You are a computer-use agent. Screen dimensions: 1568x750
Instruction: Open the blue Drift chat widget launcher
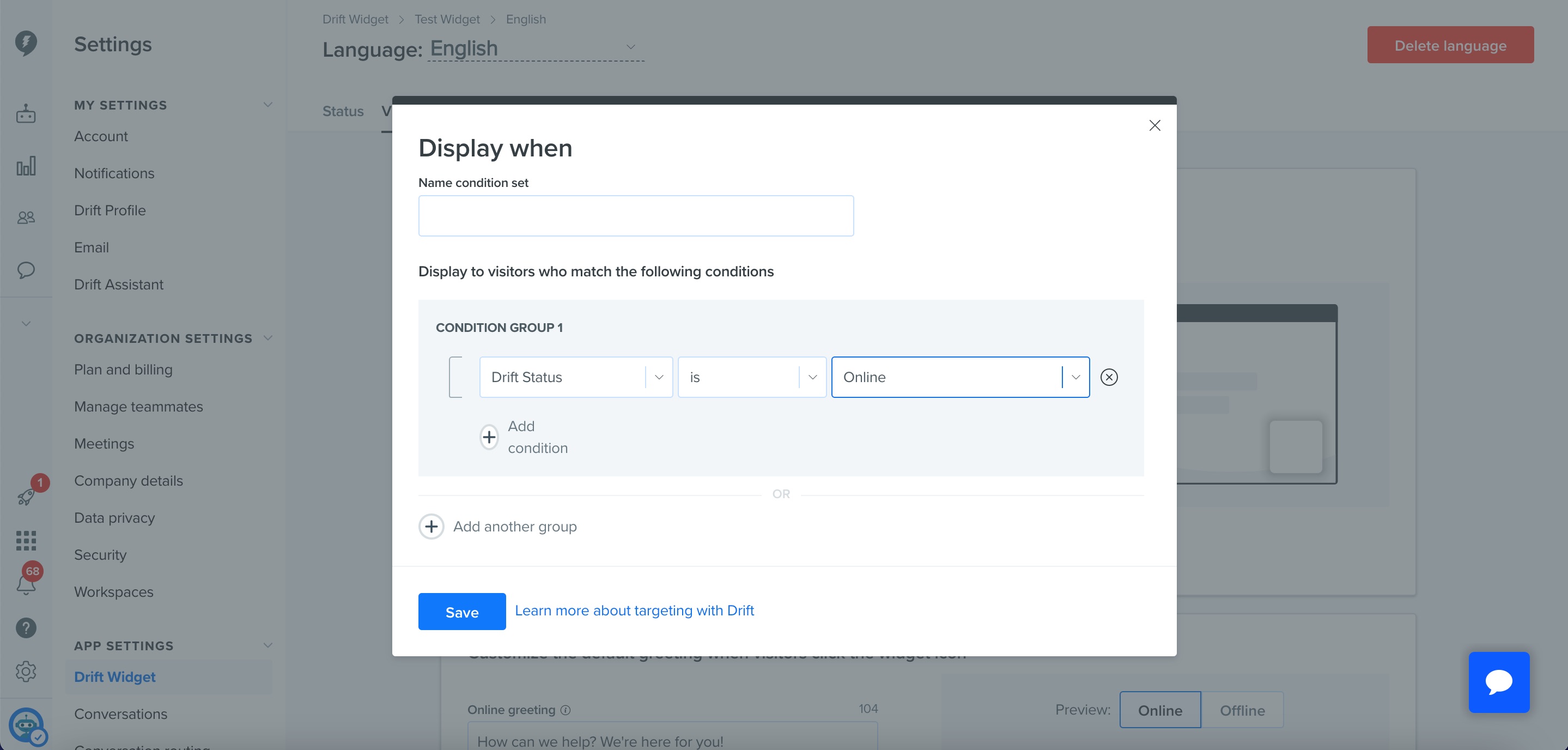[1499, 682]
